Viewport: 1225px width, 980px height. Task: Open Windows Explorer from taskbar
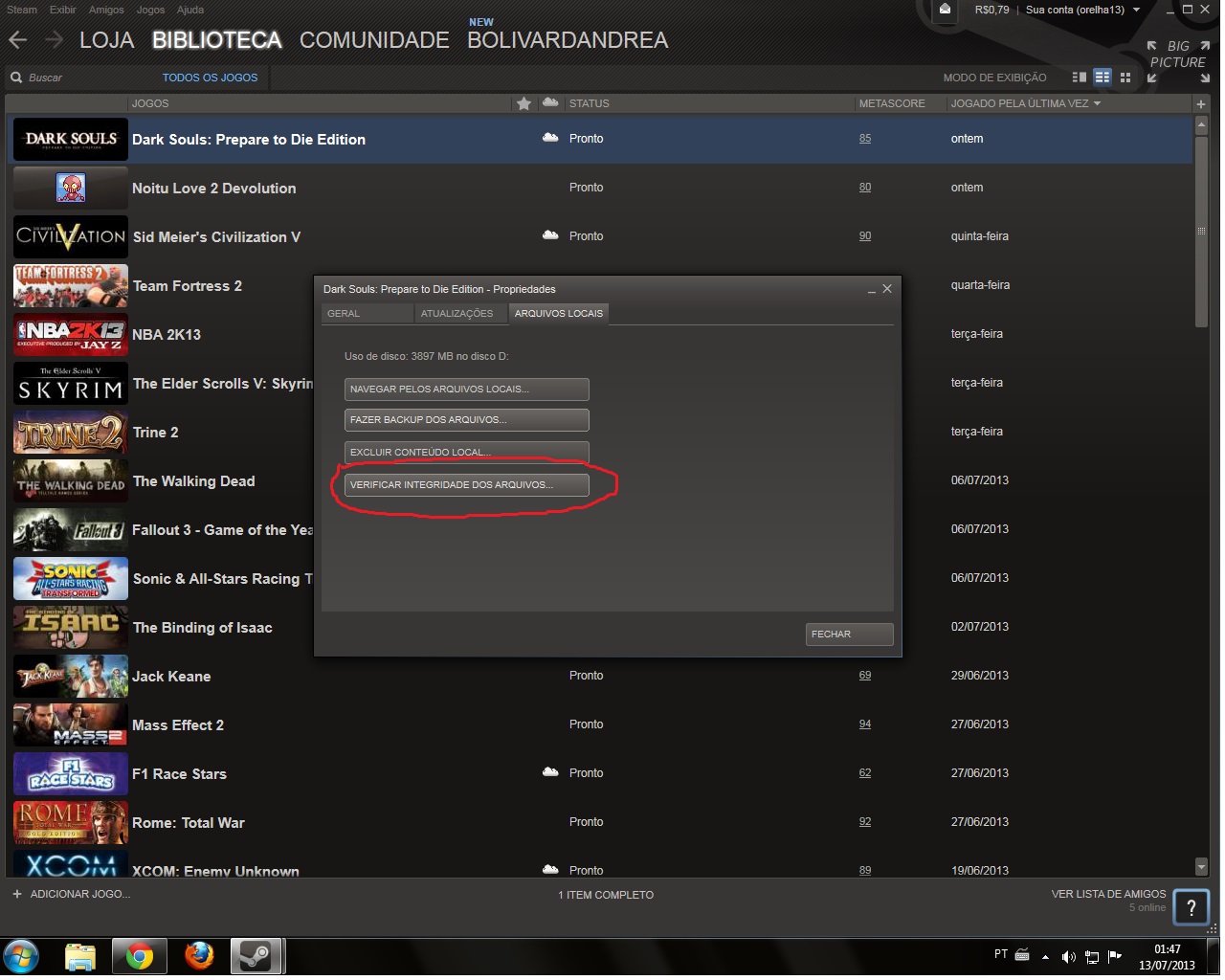pos(80,956)
